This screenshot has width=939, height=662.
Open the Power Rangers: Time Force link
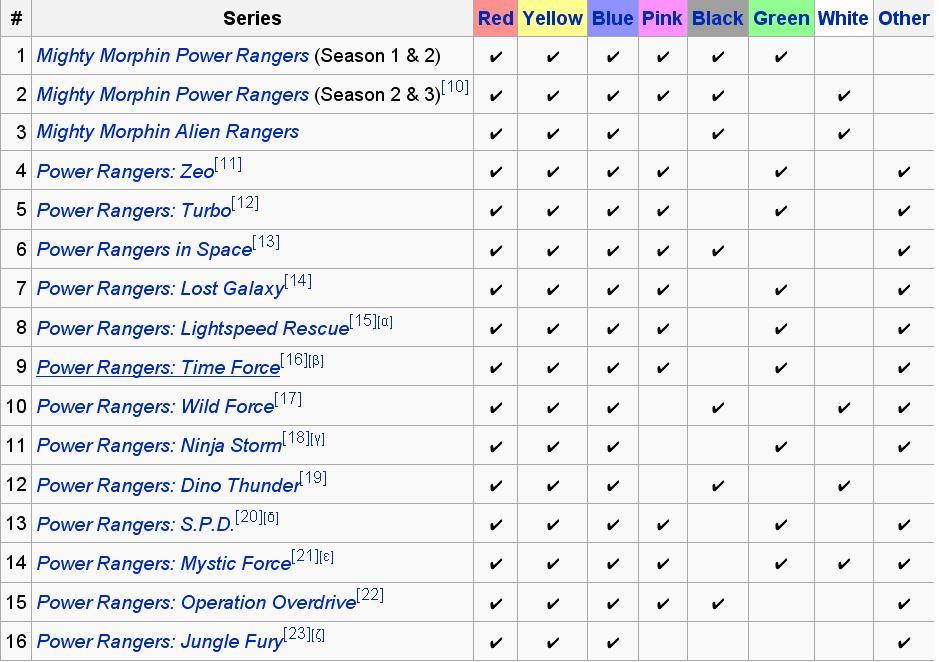pos(158,367)
